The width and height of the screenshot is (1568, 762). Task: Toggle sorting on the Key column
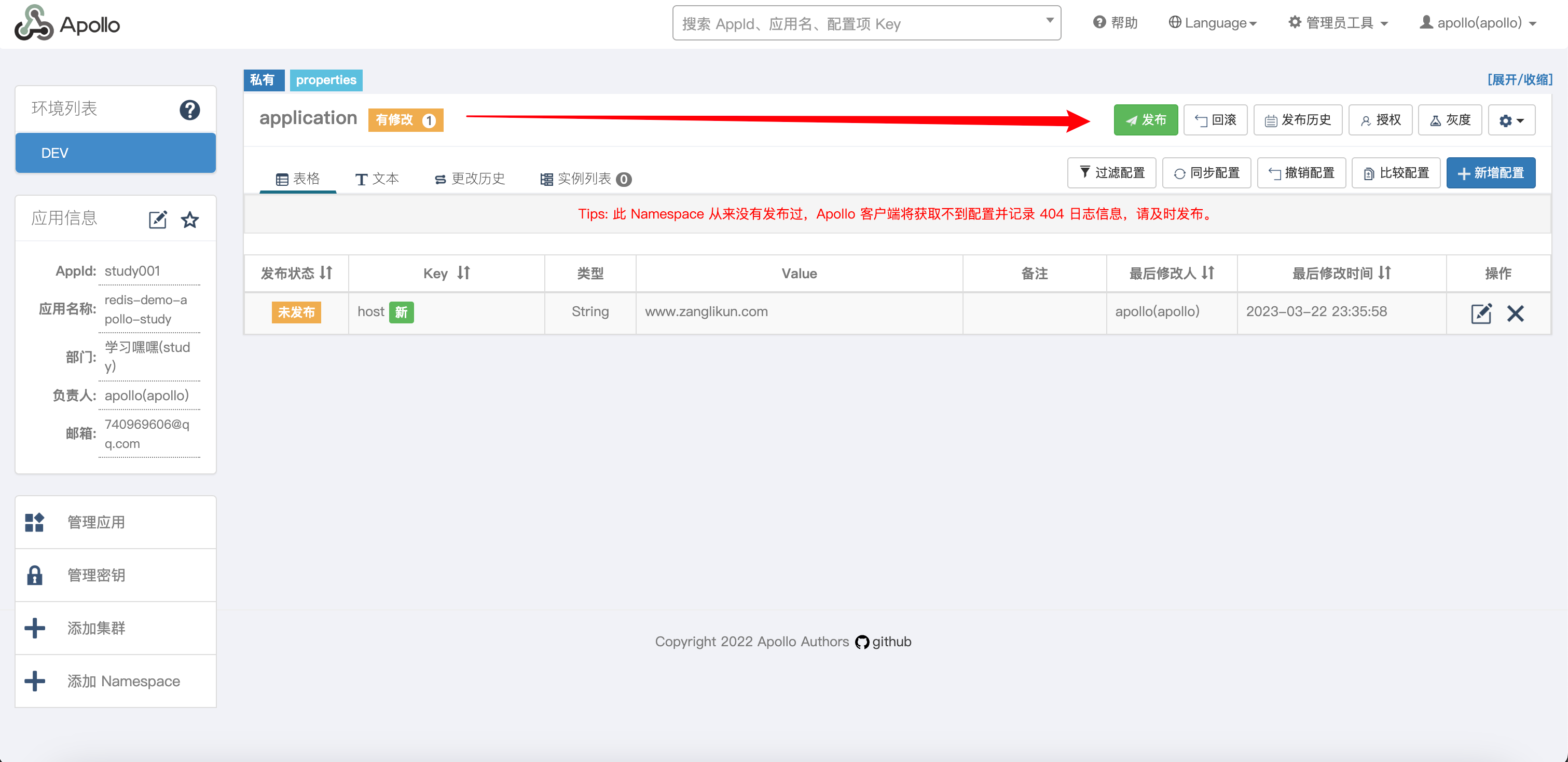pos(464,273)
